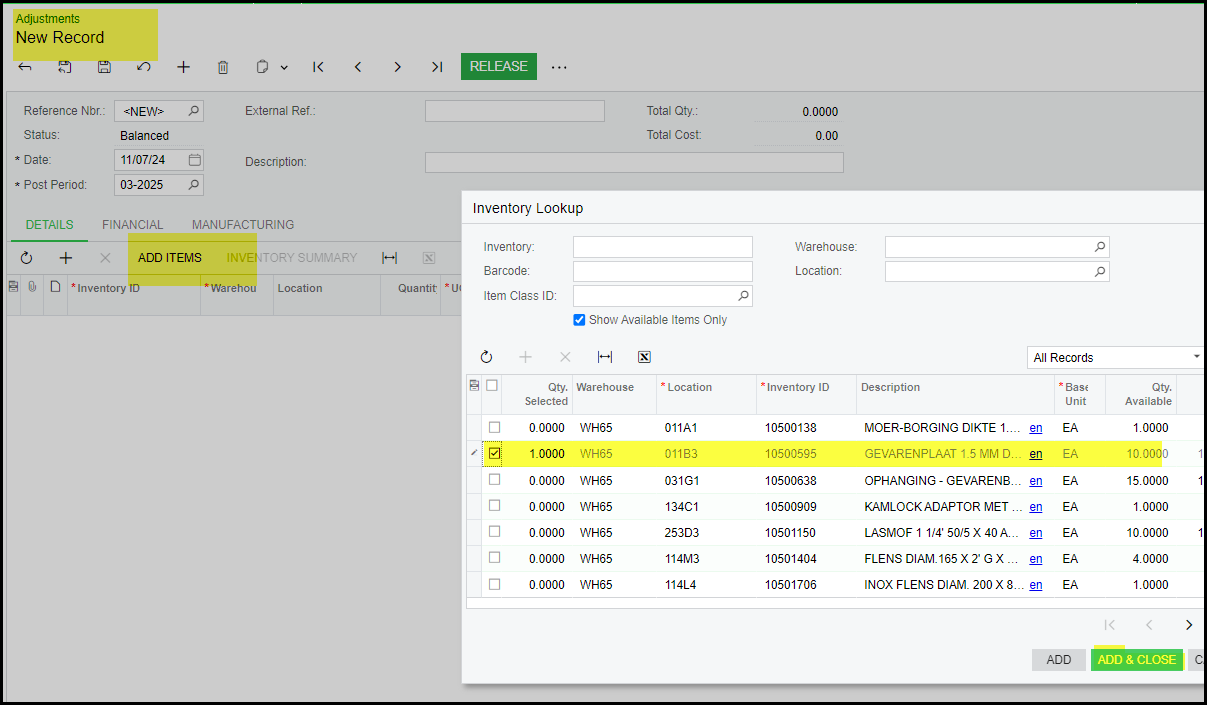Click the Add New Record plus icon
Viewport: 1207px width, 705px height.
point(183,67)
